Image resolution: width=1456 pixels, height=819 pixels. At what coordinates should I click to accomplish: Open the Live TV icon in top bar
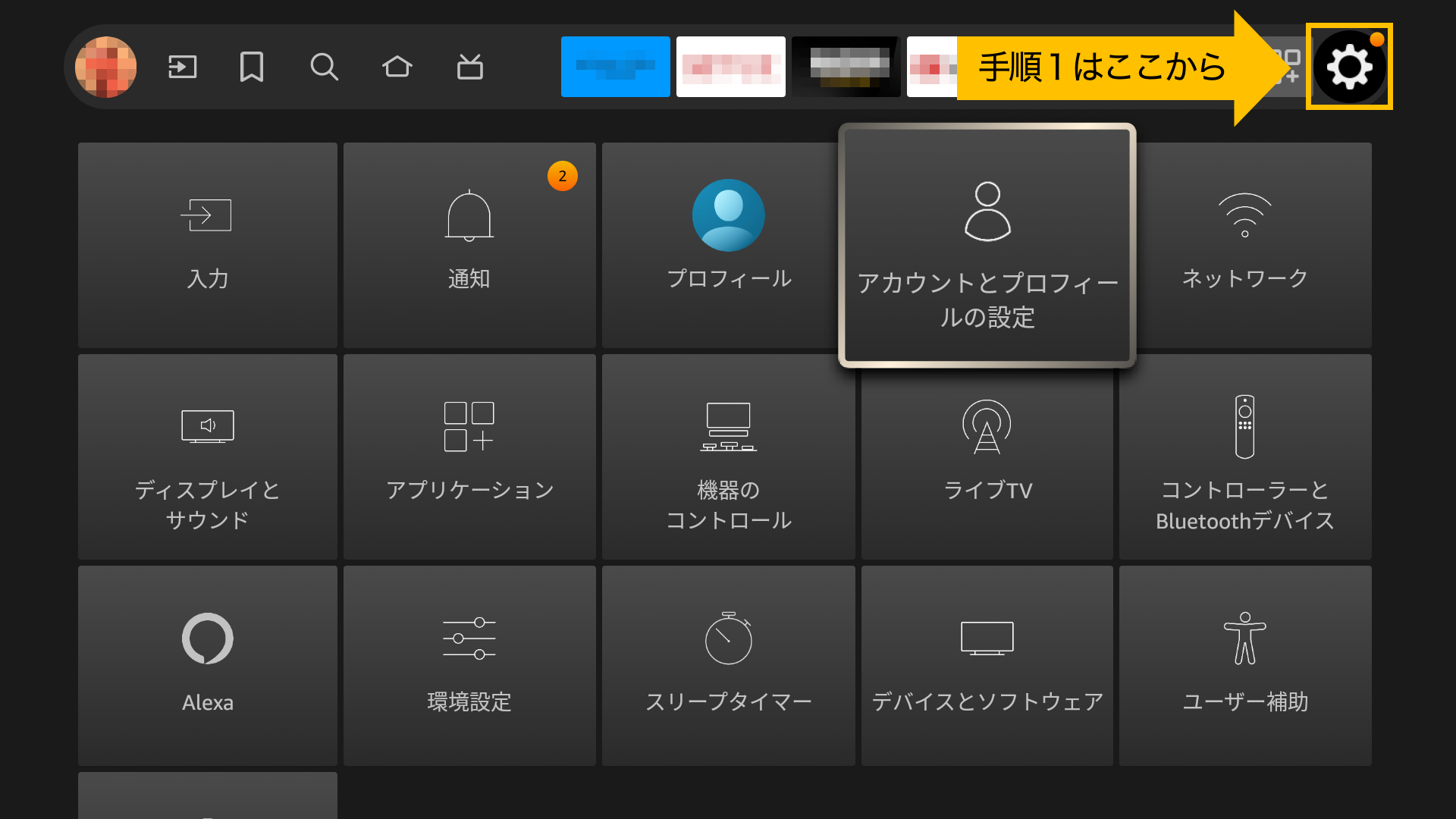click(469, 67)
